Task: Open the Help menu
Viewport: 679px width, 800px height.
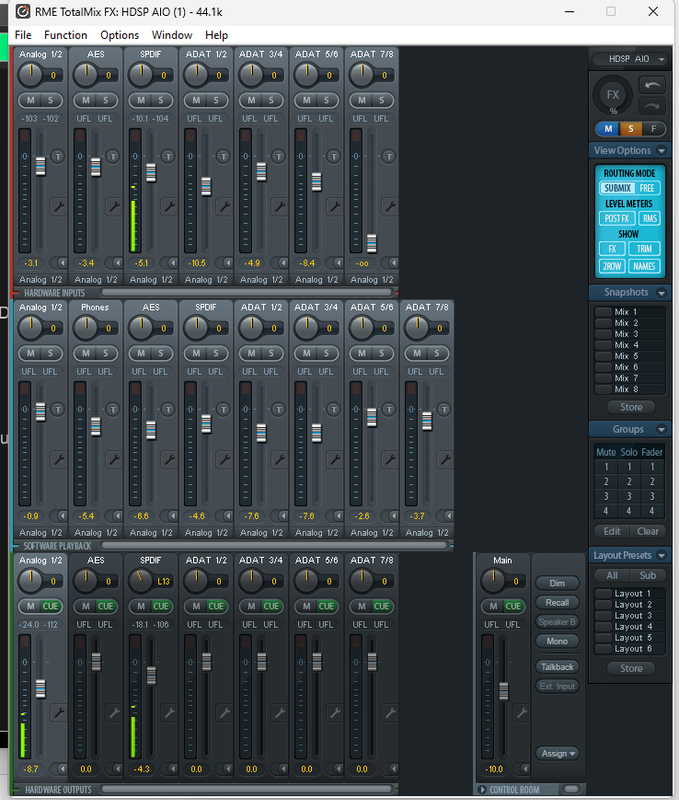Action: click(216, 35)
